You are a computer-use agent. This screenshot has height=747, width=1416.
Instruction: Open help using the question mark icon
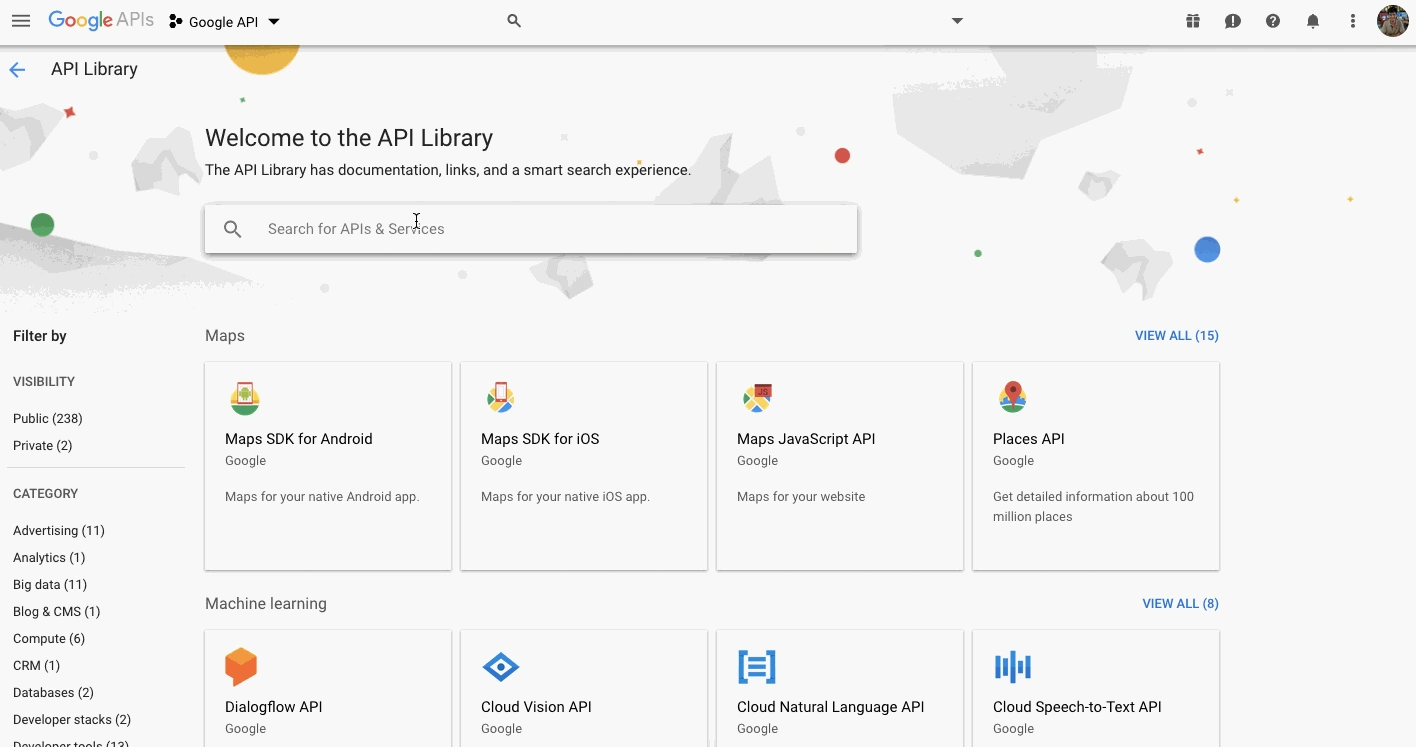[1273, 20]
